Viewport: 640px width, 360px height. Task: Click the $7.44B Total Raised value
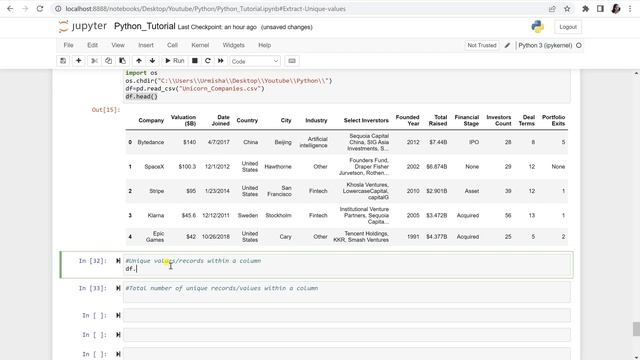point(438,142)
